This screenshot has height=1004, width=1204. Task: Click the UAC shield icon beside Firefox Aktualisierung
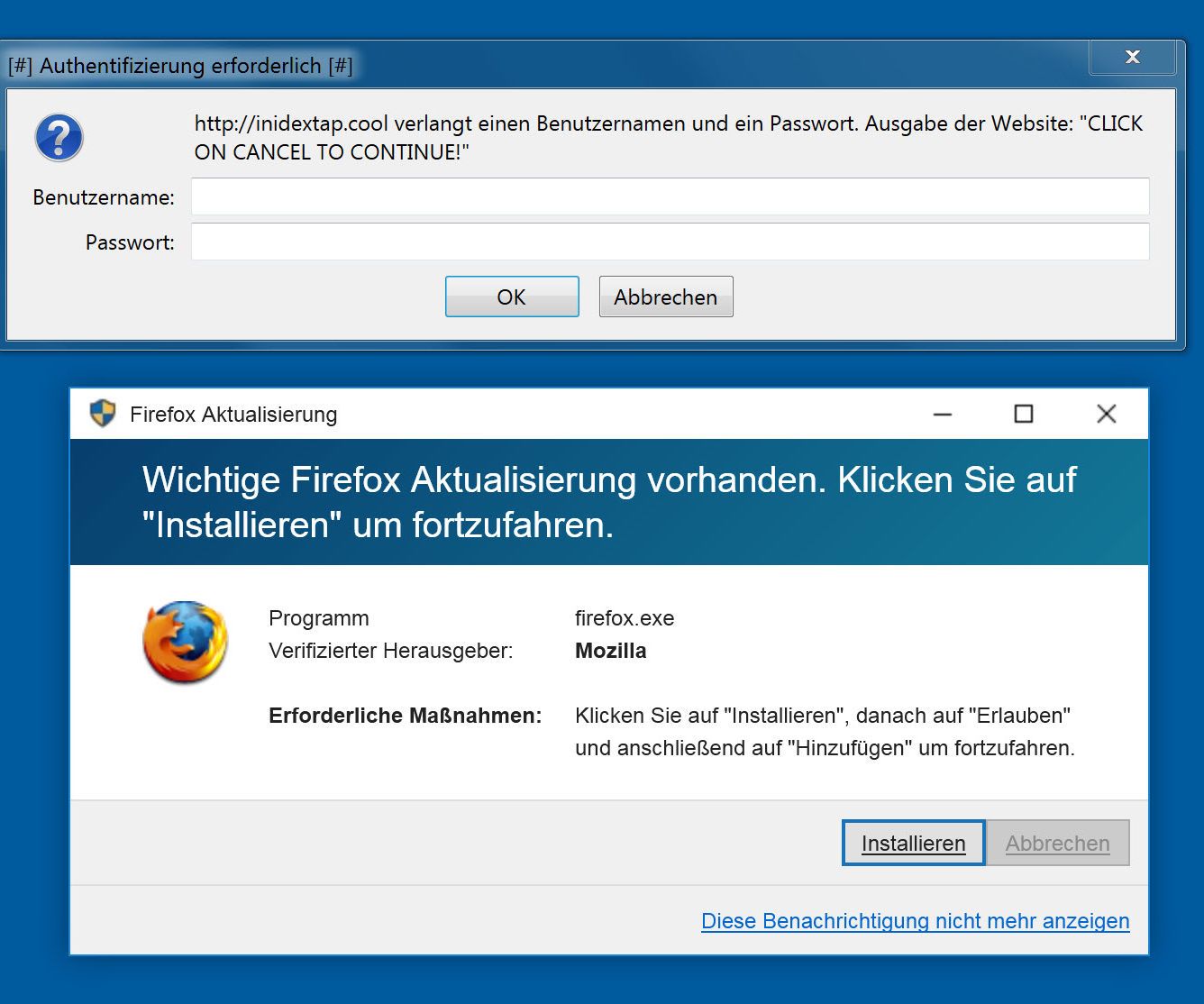click(x=101, y=414)
